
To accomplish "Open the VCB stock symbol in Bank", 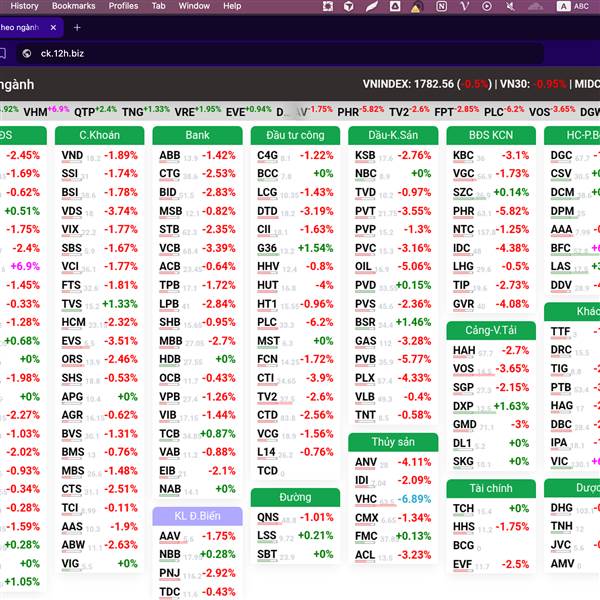I will coord(170,248).
